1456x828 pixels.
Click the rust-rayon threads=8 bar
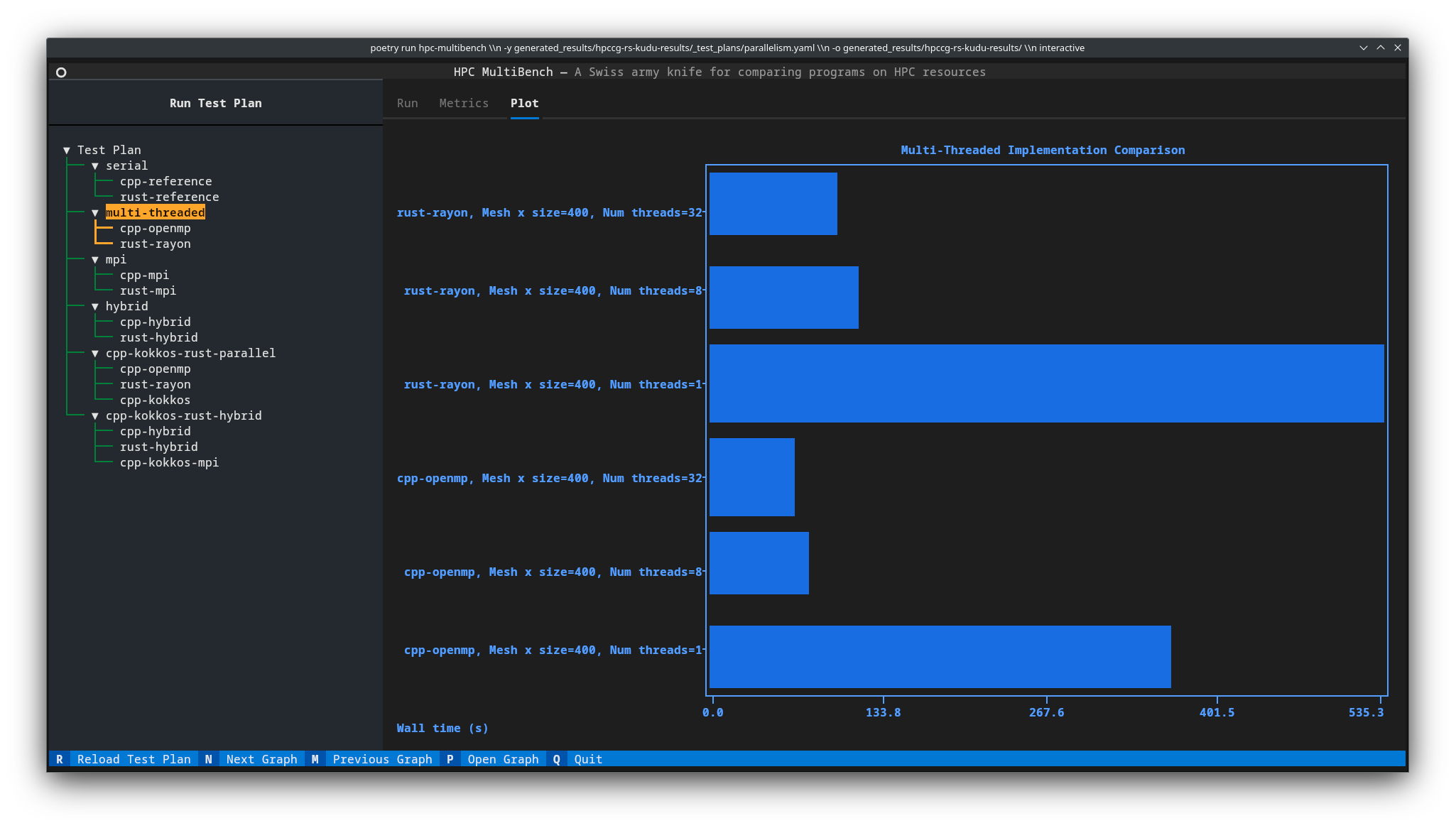click(784, 298)
